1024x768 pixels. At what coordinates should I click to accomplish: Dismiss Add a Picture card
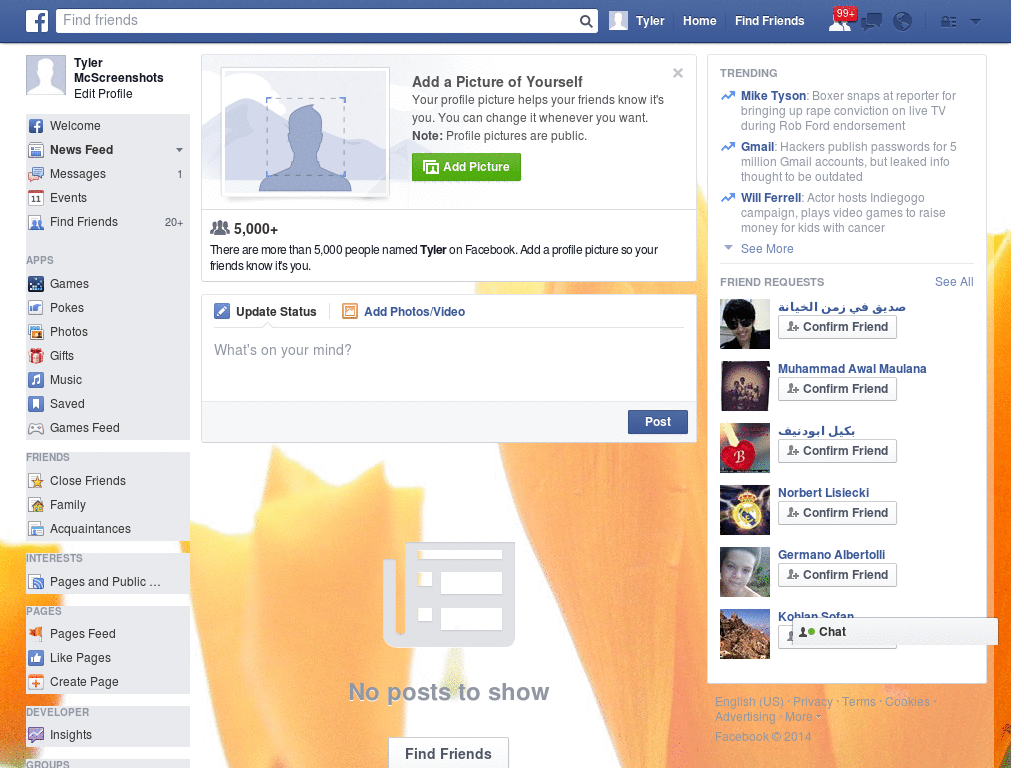click(x=678, y=73)
